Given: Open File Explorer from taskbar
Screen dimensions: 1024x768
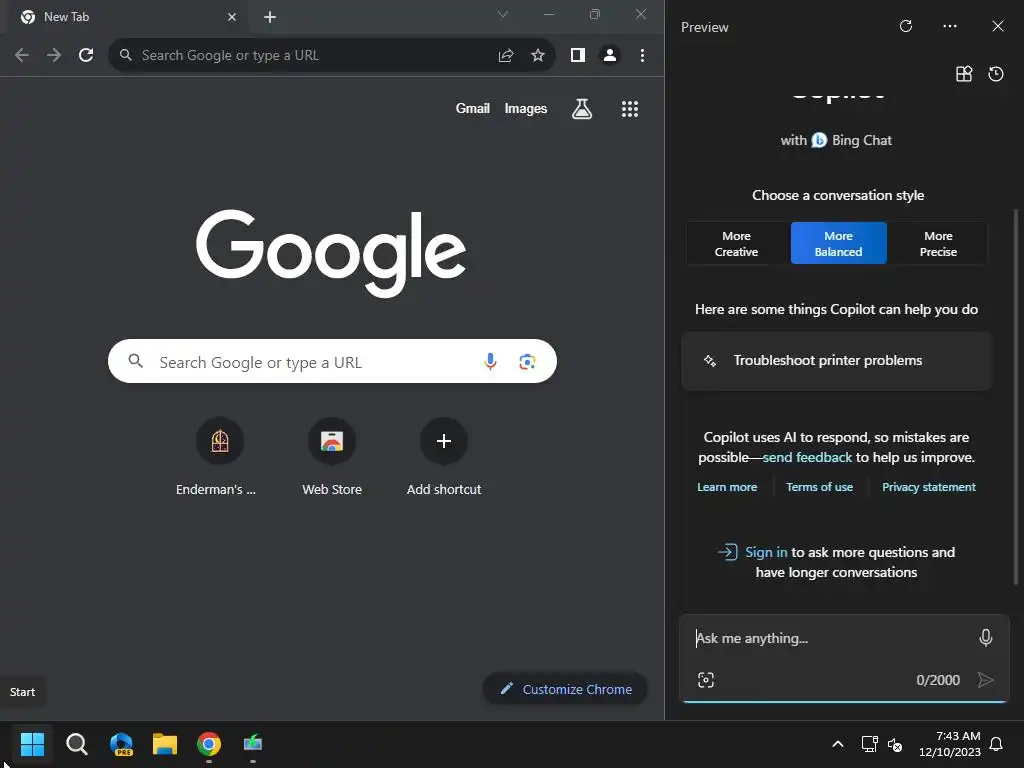Looking at the screenshot, I should click(165, 744).
